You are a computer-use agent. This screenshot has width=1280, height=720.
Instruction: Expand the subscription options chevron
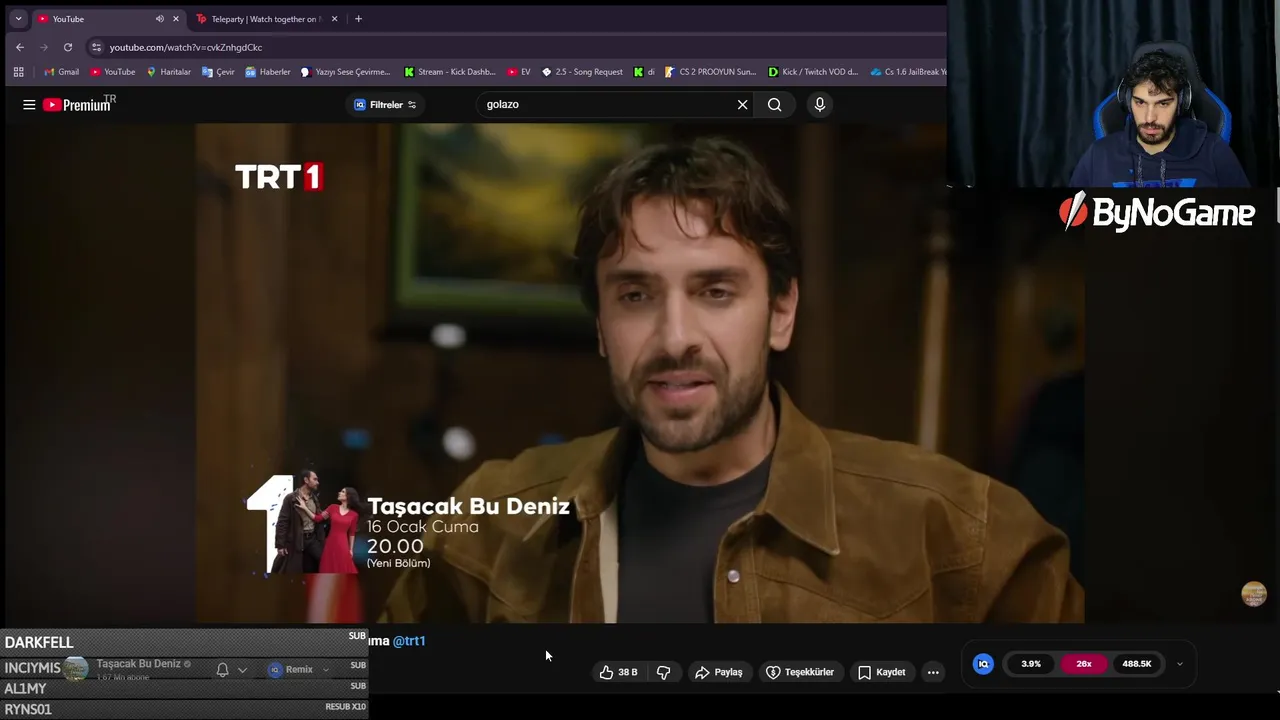tap(242, 670)
